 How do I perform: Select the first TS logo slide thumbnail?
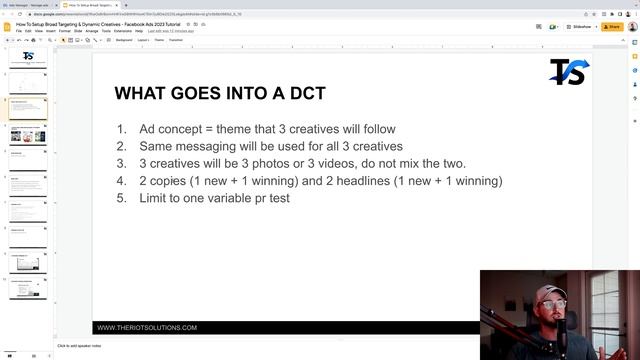click(28, 58)
